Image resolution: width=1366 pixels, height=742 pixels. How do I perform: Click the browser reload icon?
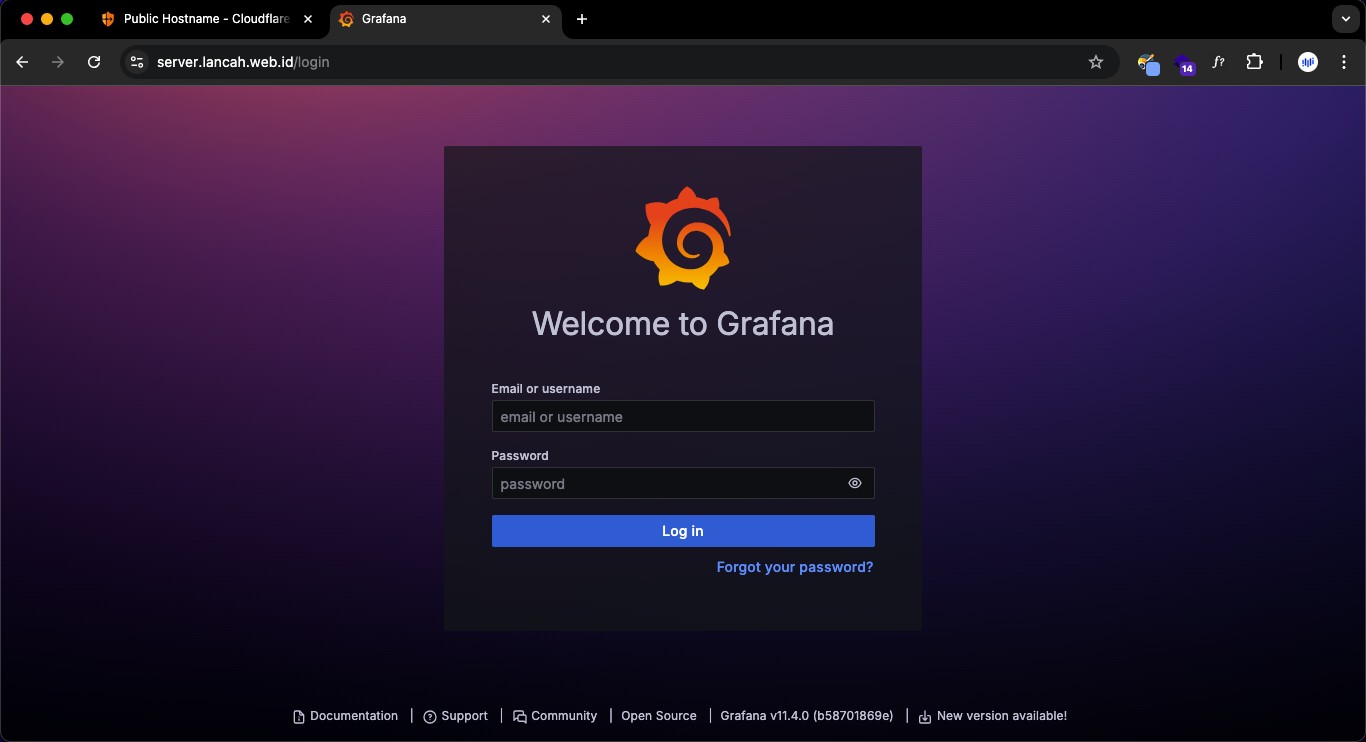coord(94,62)
